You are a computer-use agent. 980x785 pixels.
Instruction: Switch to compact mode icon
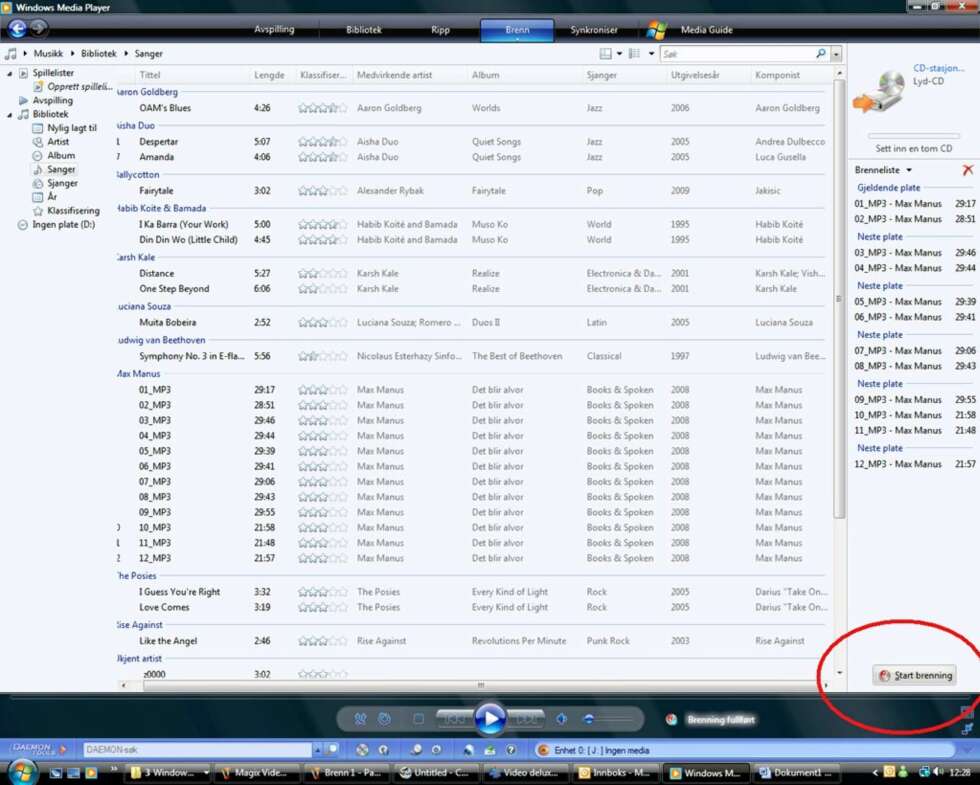tap(967, 729)
